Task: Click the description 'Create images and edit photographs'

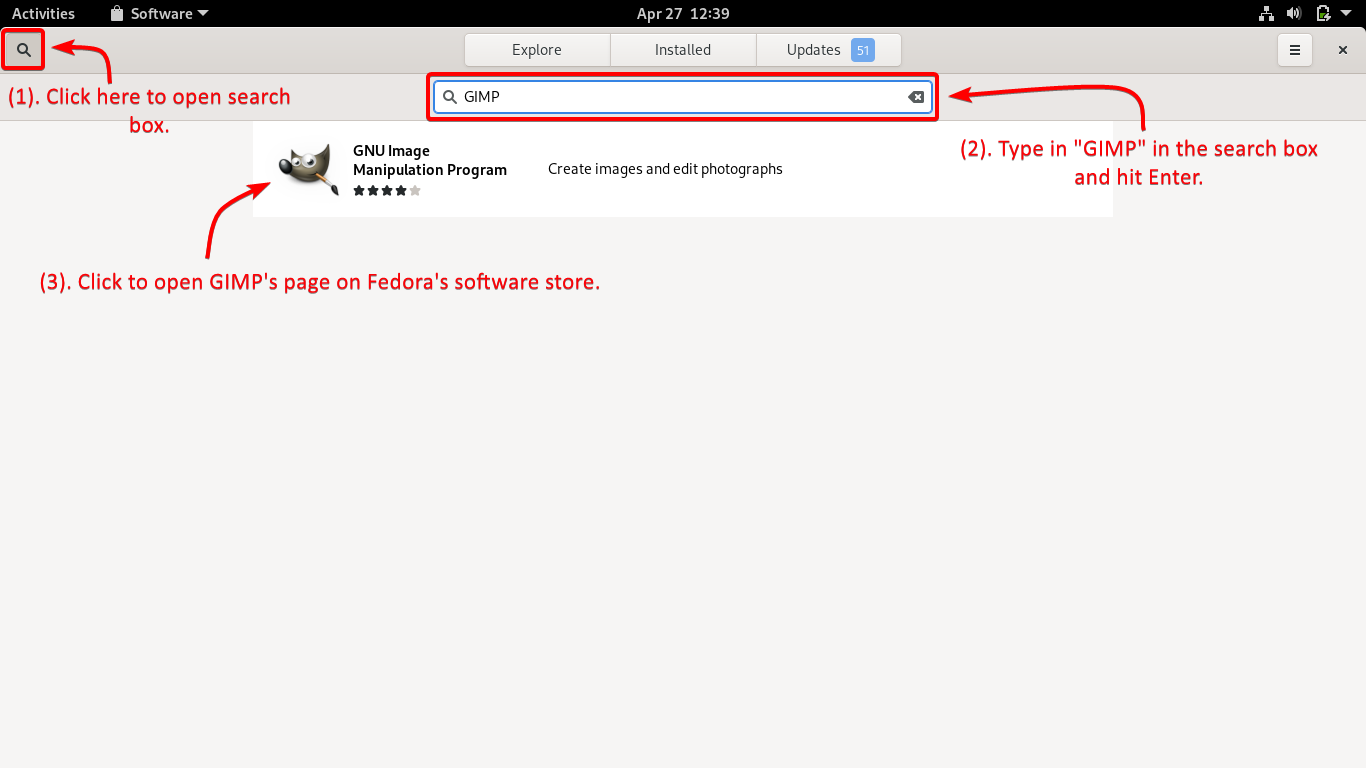Action: point(665,168)
